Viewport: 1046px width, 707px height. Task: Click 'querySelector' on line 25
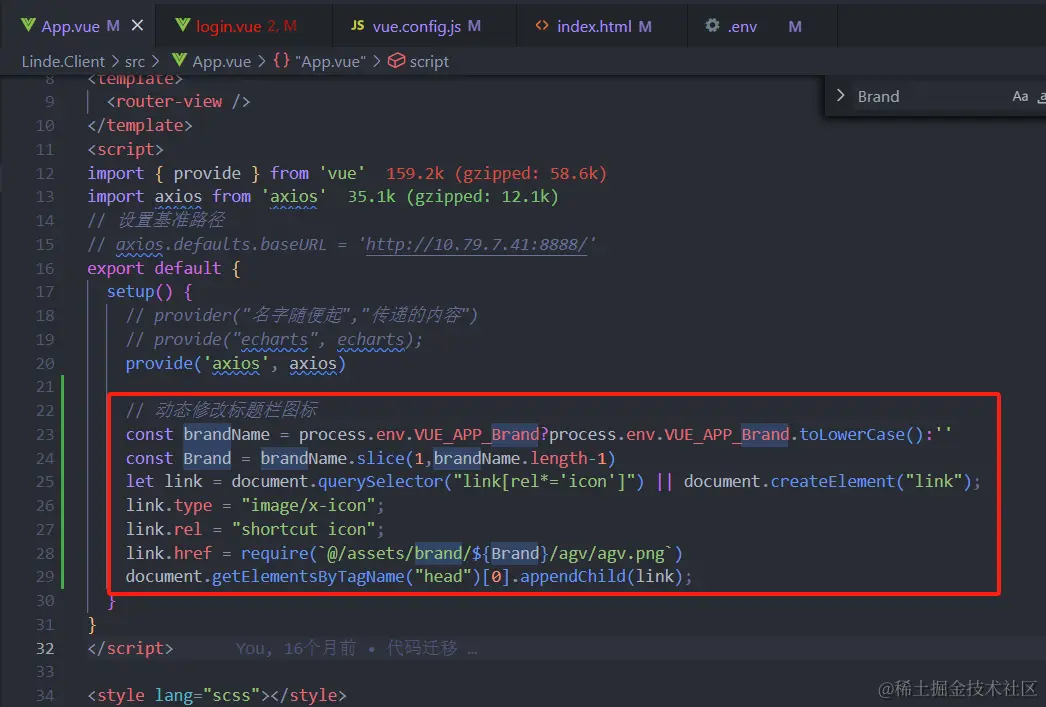(380, 481)
